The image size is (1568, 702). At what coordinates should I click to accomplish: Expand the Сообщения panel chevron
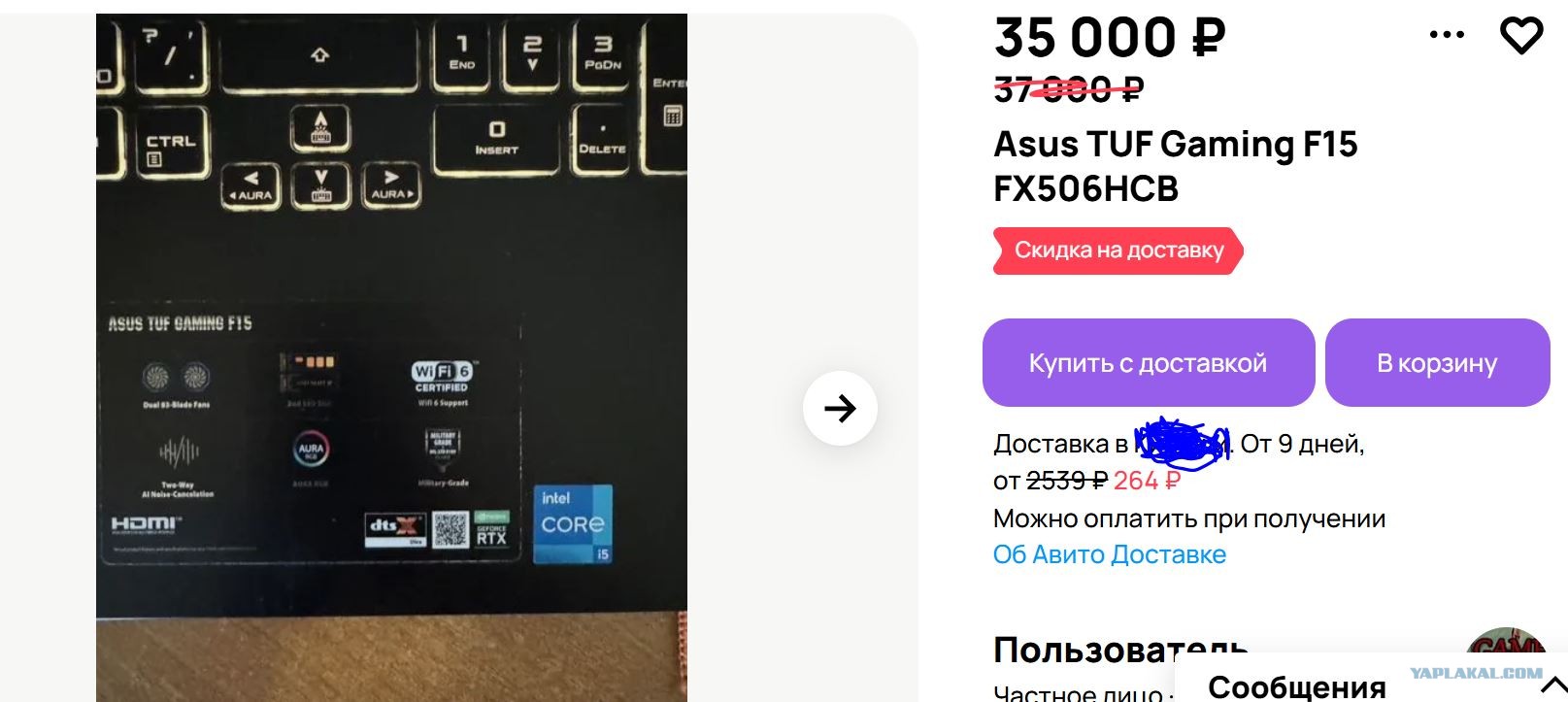tap(1553, 686)
